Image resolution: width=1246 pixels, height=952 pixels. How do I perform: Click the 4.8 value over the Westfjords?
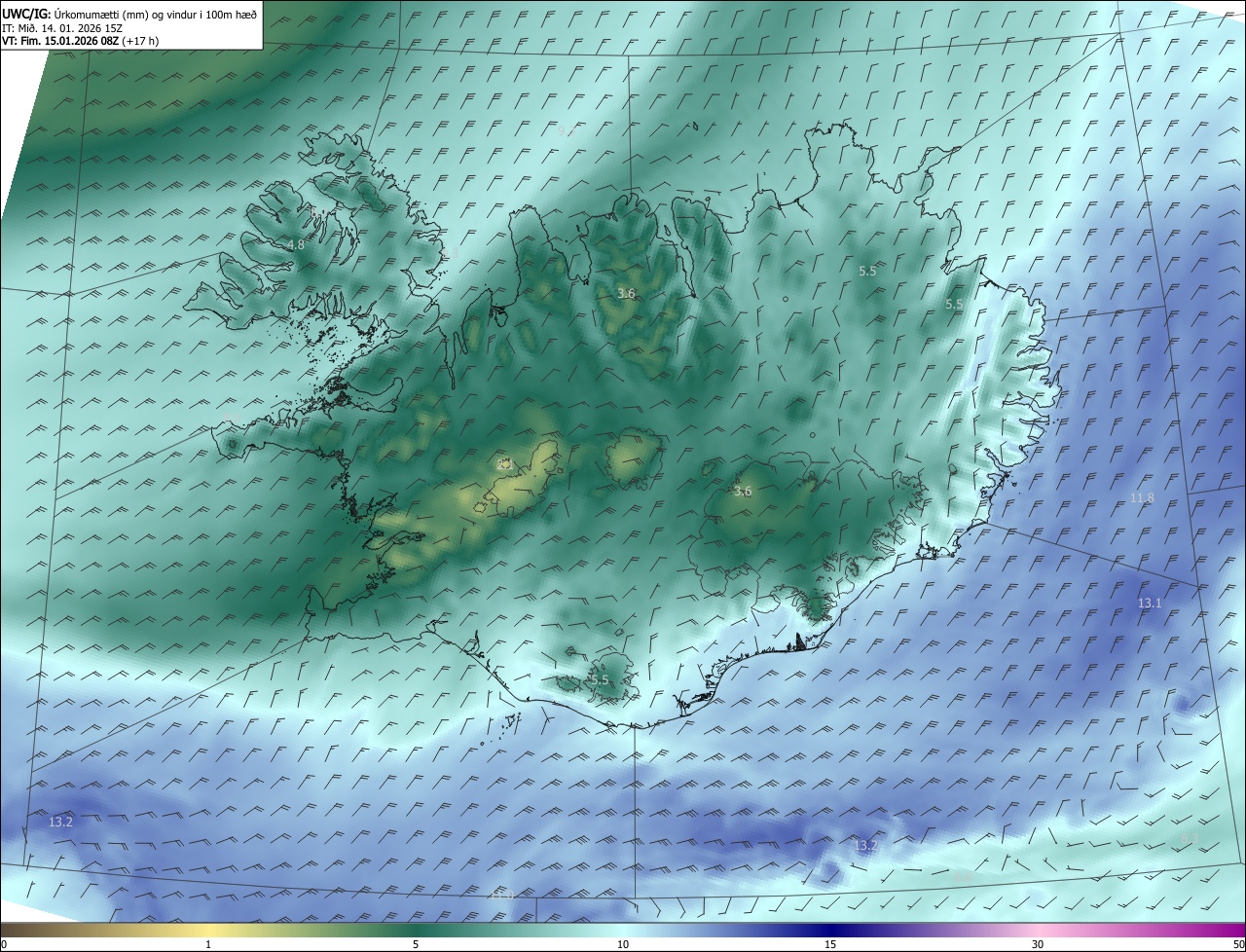pyautogui.click(x=295, y=245)
